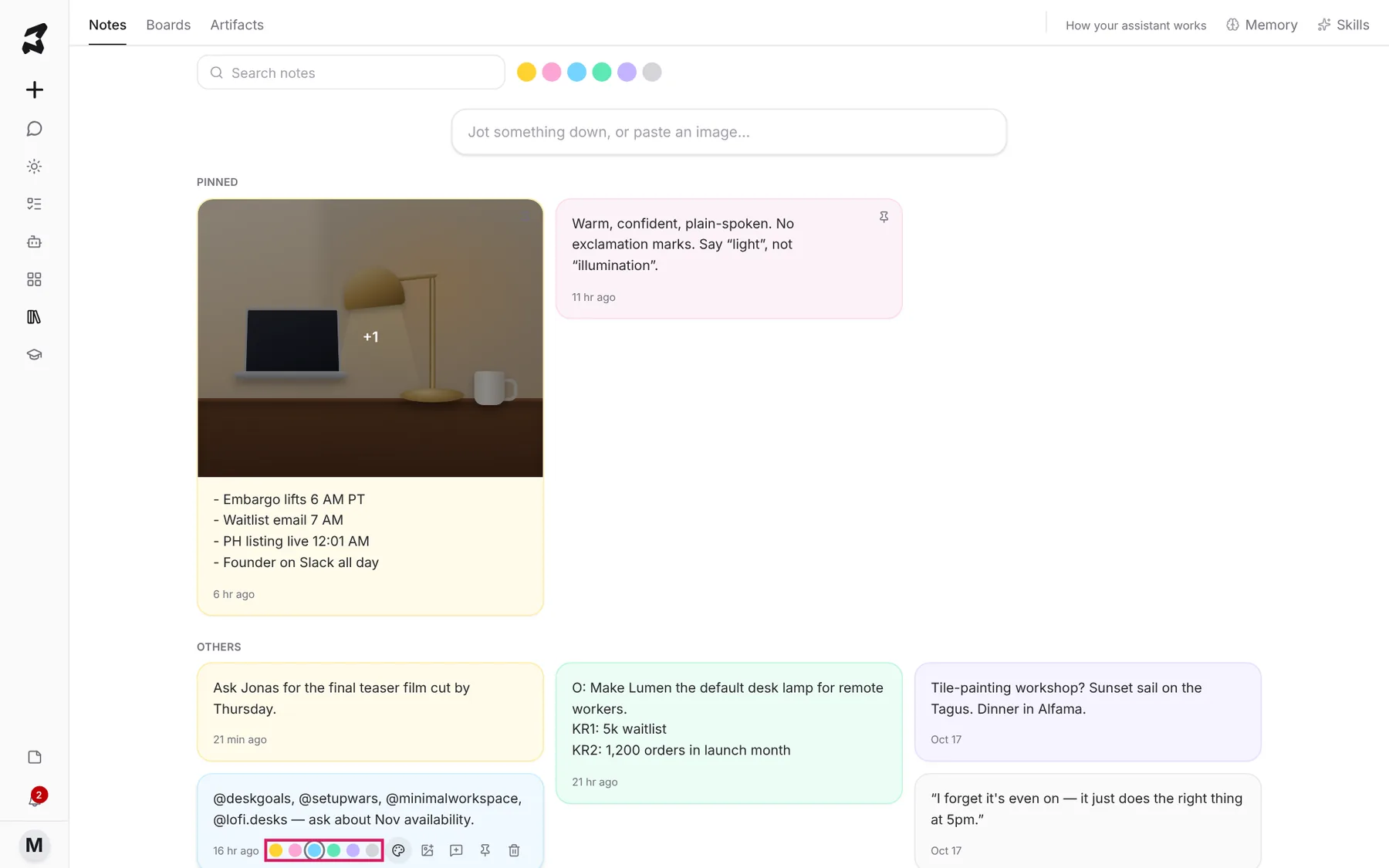Open the 'I forget it's even on' note

pyautogui.click(x=1088, y=821)
